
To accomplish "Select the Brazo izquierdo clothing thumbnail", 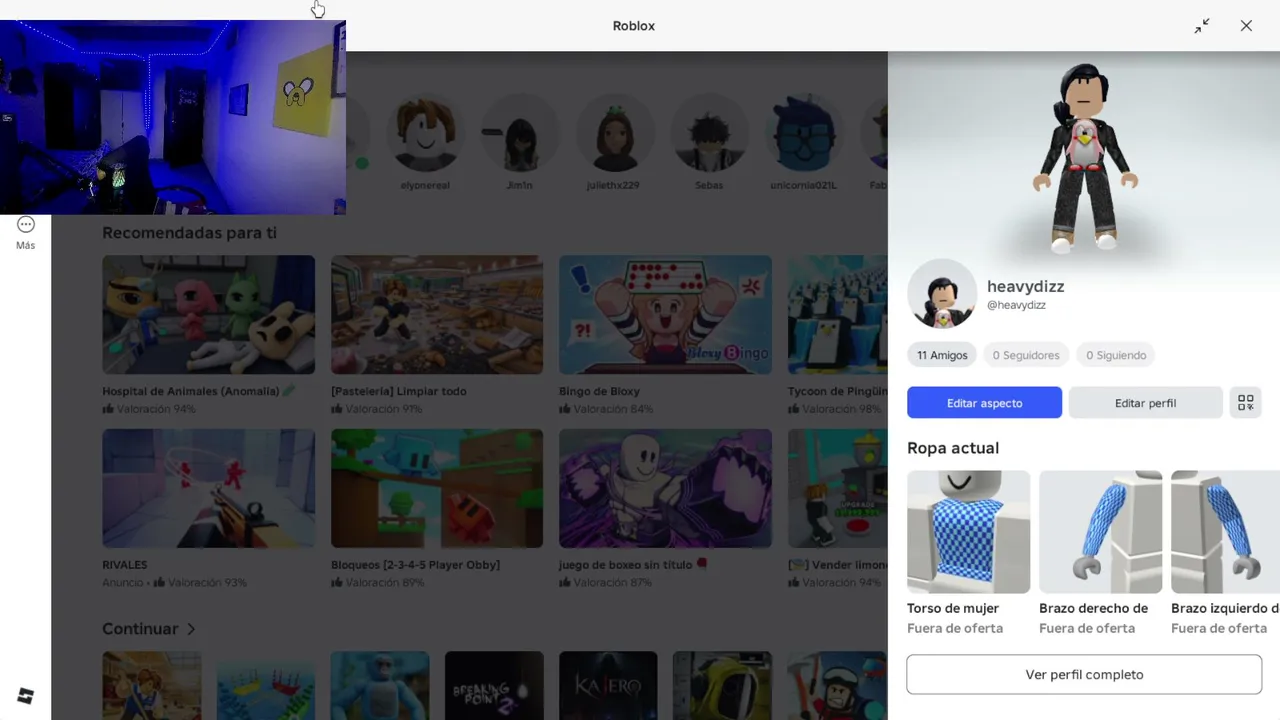I will 1225,532.
